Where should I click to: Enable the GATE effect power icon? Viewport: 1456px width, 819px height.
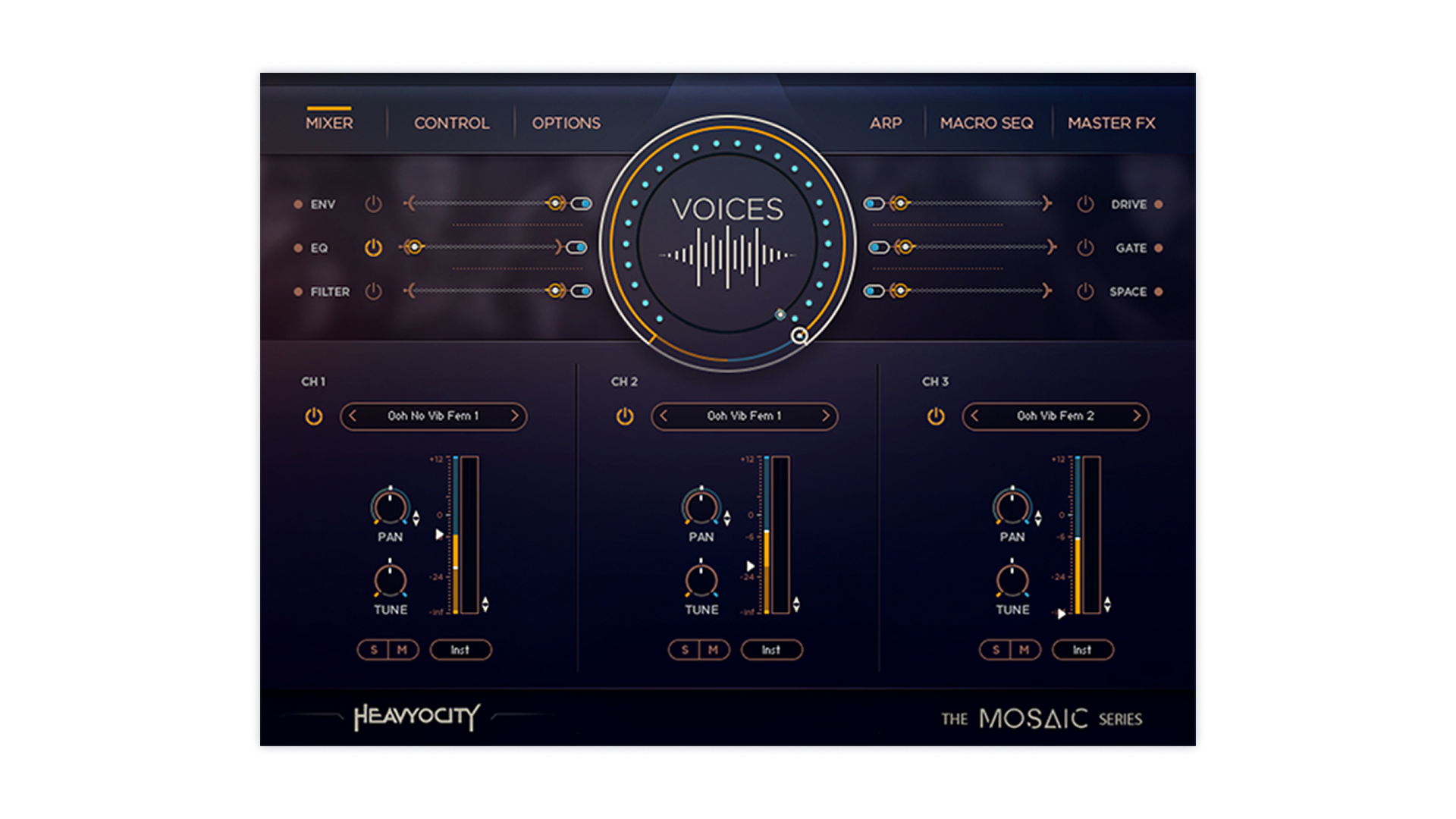[x=1085, y=248]
